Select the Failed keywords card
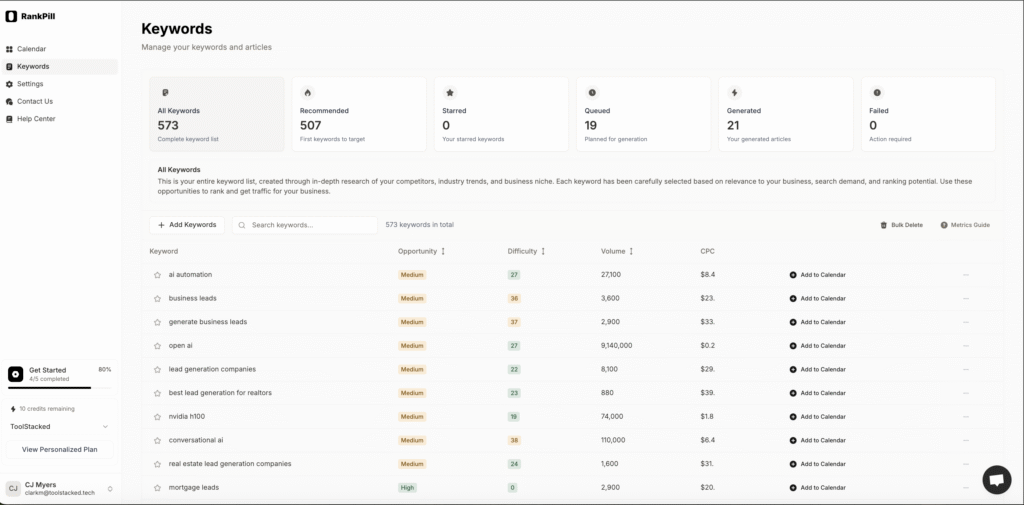The image size is (1024, 505). tap(929, 114)
